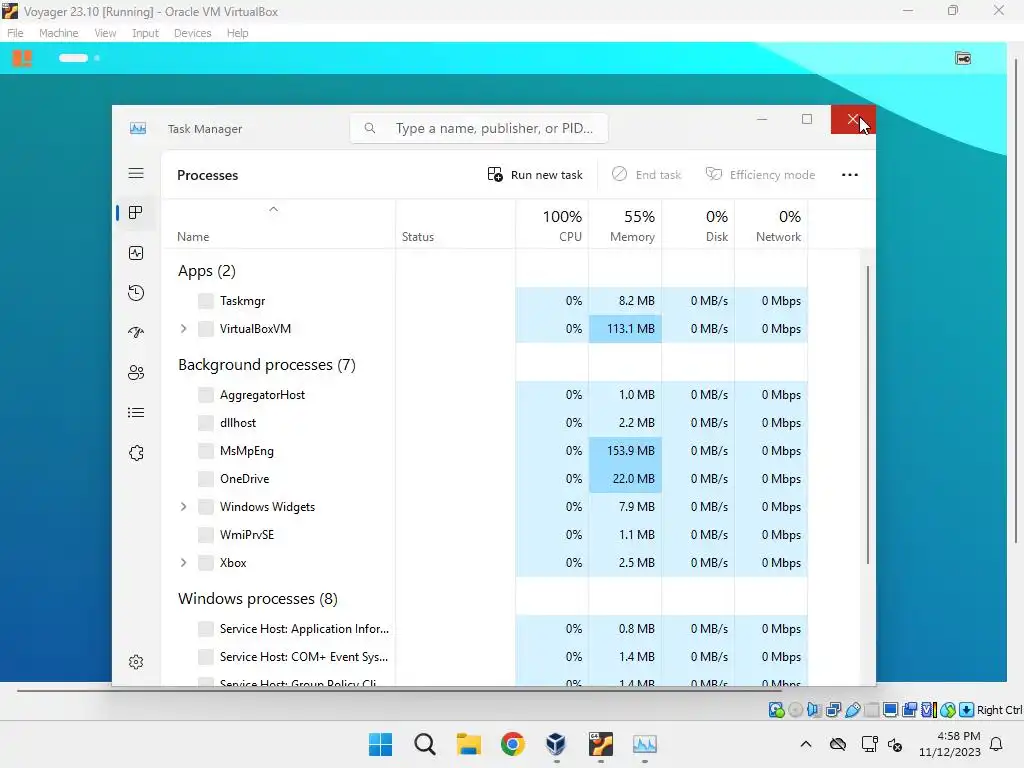
Task: Click Windows taskbar Search magnifier icon
Action: pos(424,744)
